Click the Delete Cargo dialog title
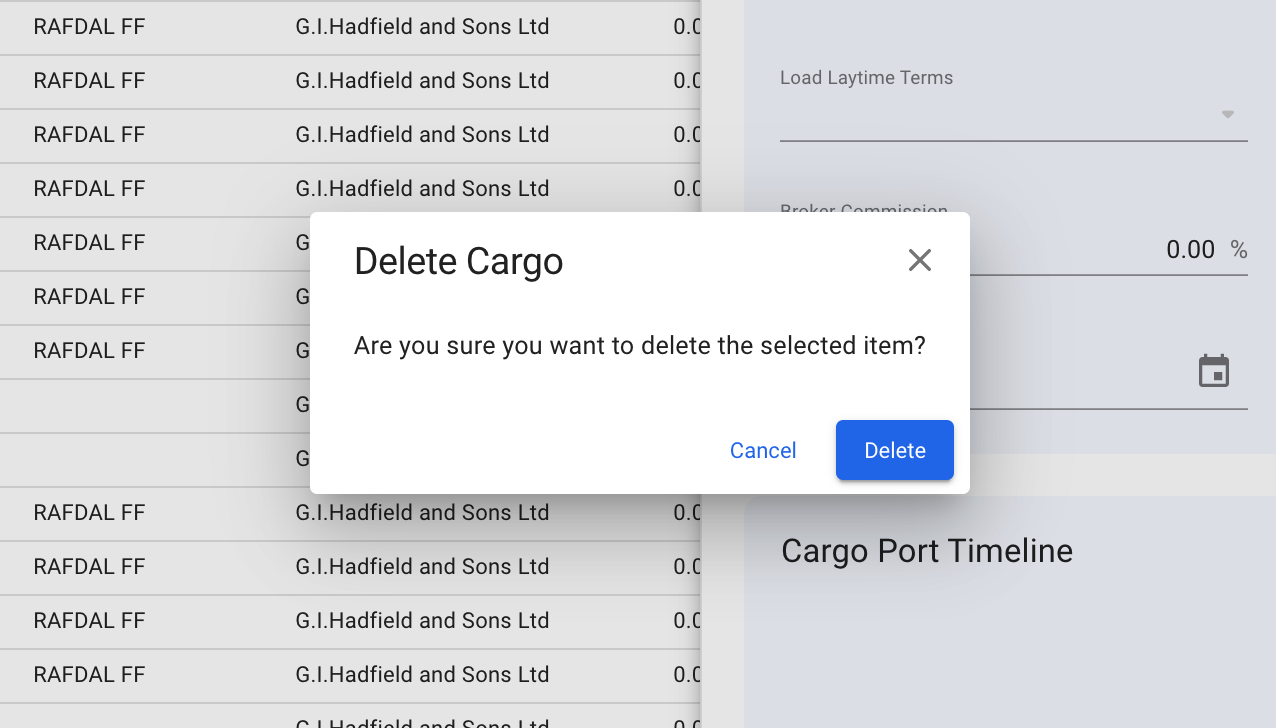Screen dimensions: 1276x728 click(458, 262)
